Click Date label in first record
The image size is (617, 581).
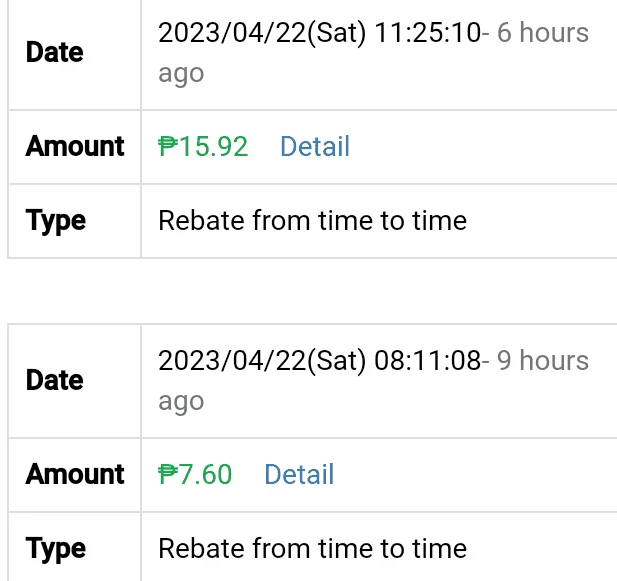55,52
